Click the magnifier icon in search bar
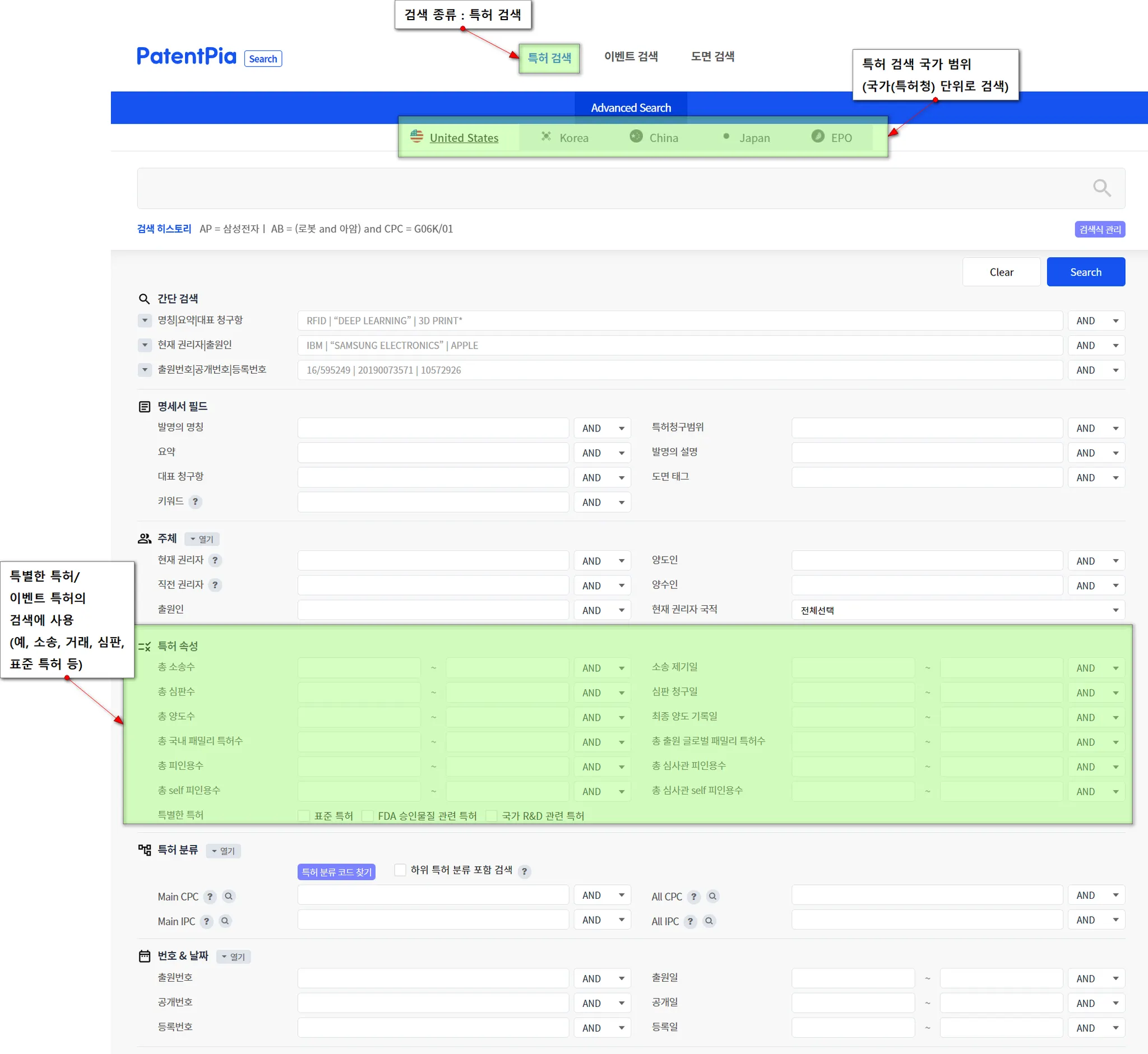 [x=1101, y=188]
